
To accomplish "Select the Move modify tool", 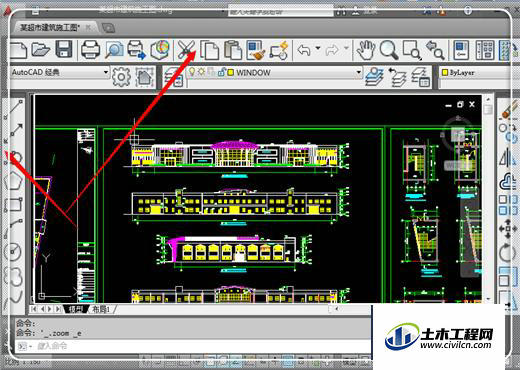I will tap(508, 228).
